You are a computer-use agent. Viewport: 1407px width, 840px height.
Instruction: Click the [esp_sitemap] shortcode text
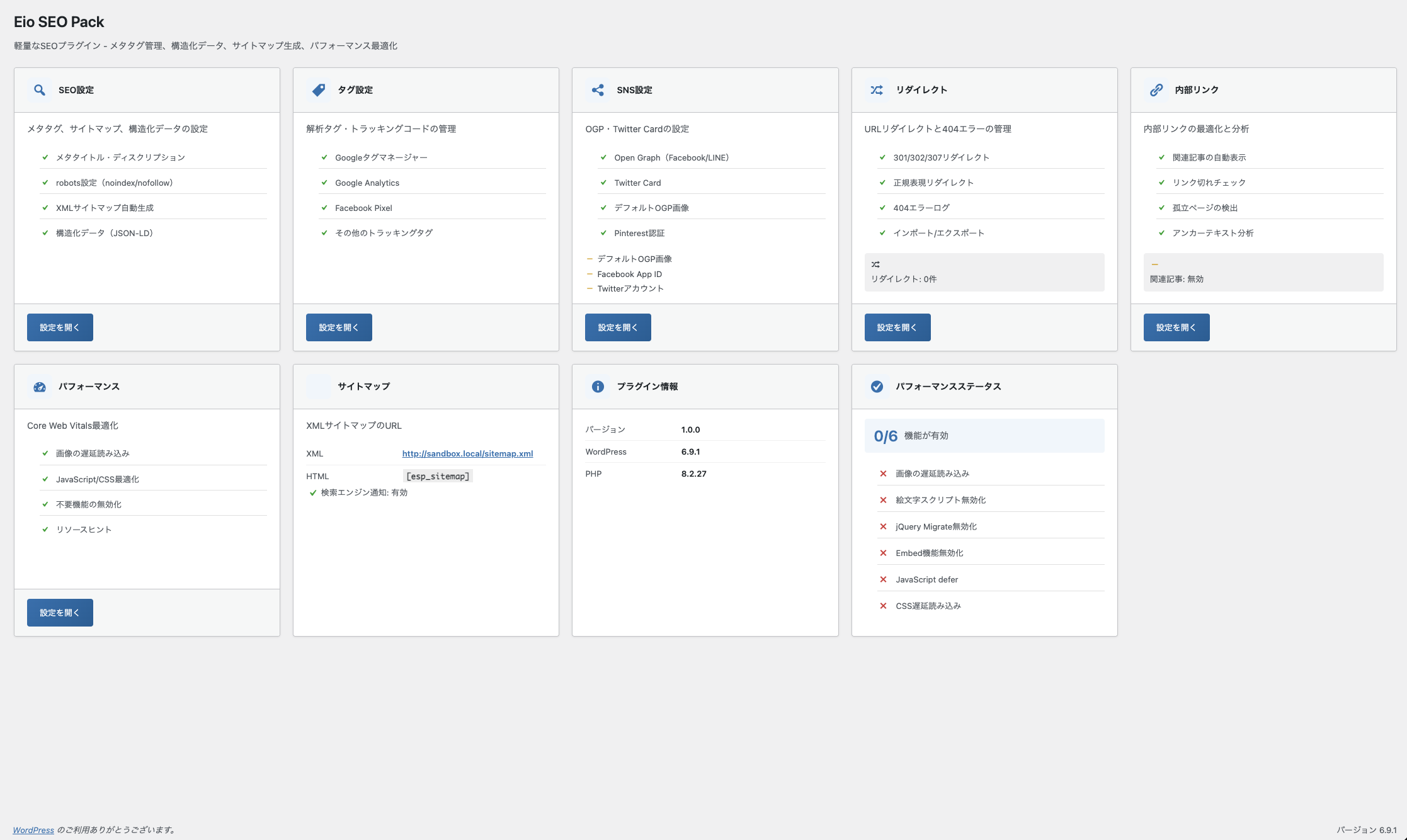[437, 476]
